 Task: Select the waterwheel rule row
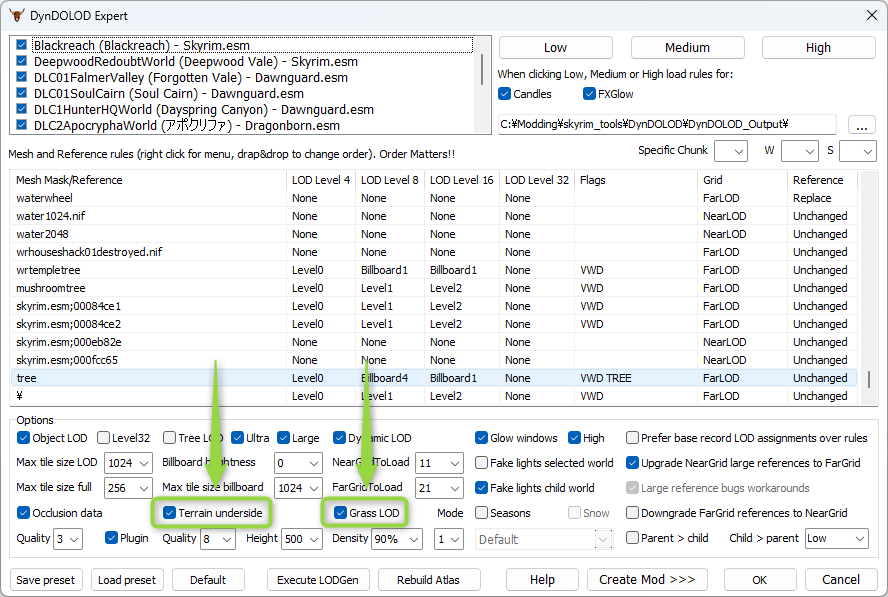434,198
